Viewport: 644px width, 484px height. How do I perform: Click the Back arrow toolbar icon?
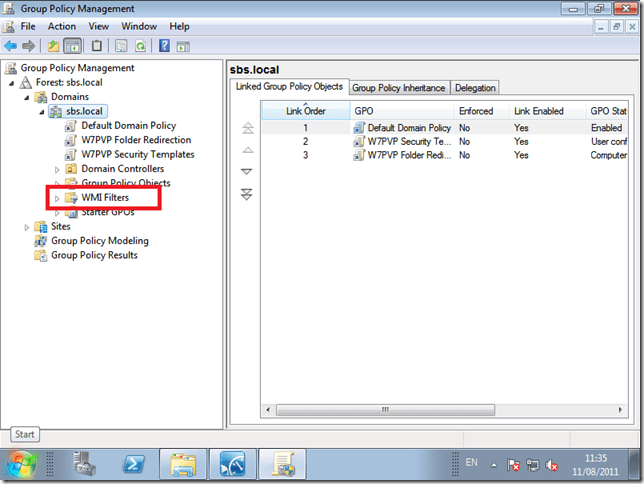11,46
